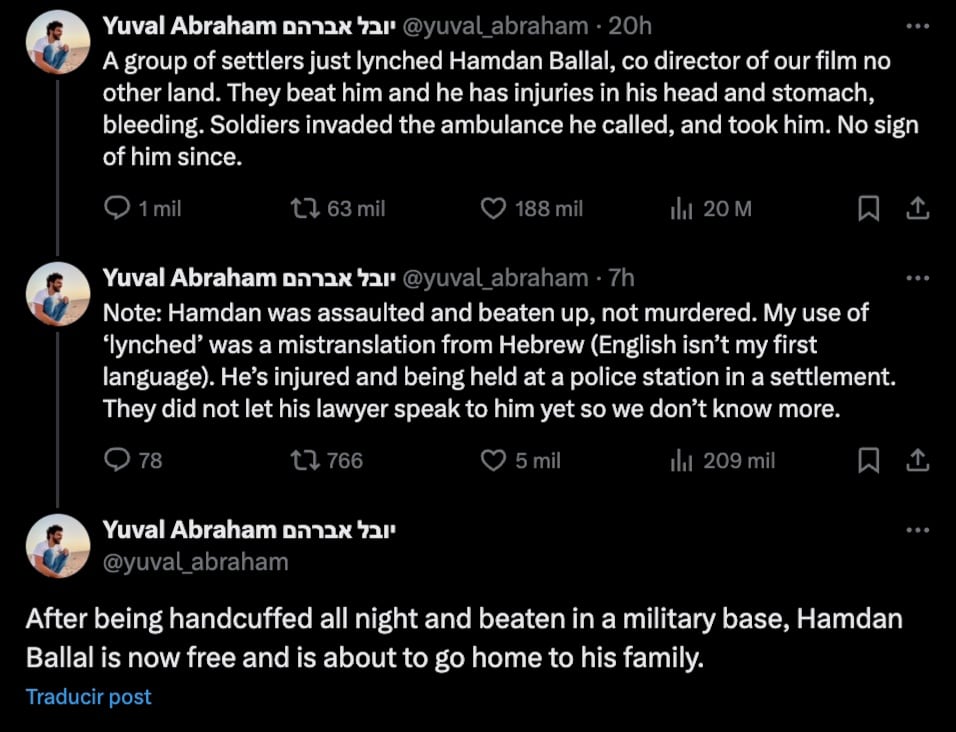The image size is (956, 732).
Task: Reply to the first tweet about Hamdan Ballal
Action: pos(118,208)
